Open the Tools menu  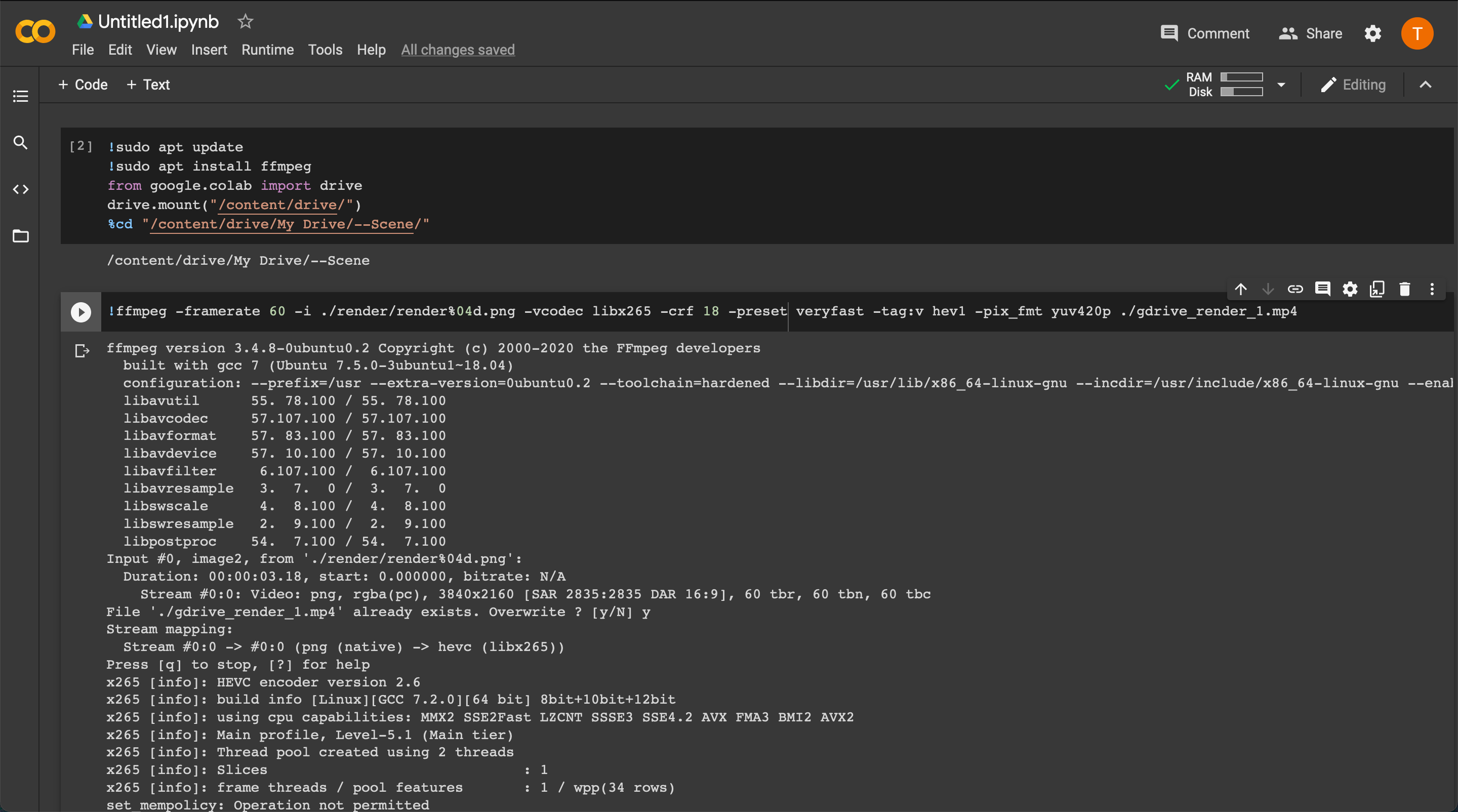[325, 50]
